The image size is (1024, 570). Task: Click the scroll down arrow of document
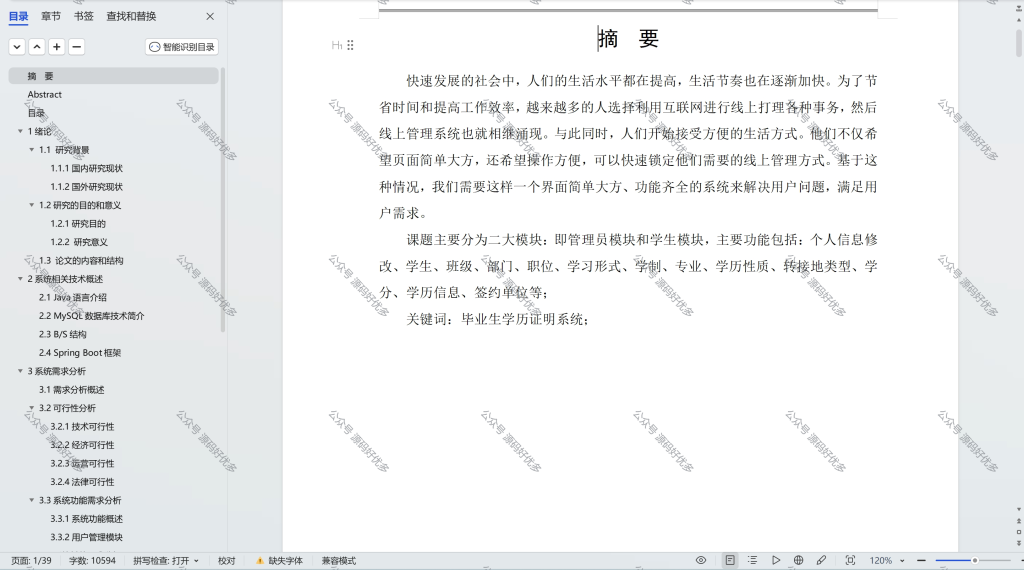(x=1019, y=509)
